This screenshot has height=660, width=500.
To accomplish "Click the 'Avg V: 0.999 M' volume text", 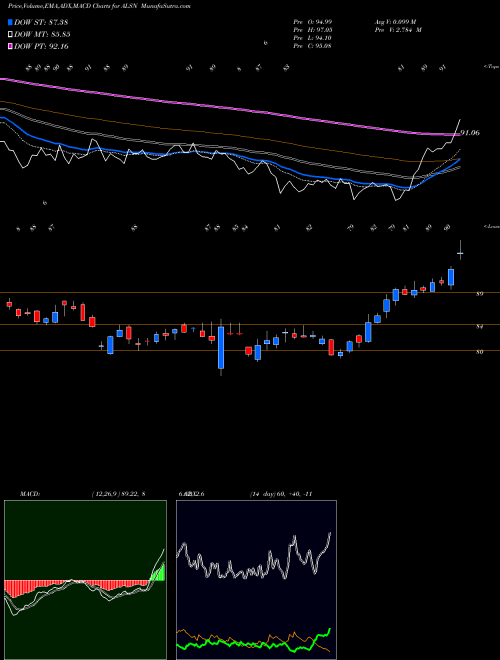I will 398,22.
